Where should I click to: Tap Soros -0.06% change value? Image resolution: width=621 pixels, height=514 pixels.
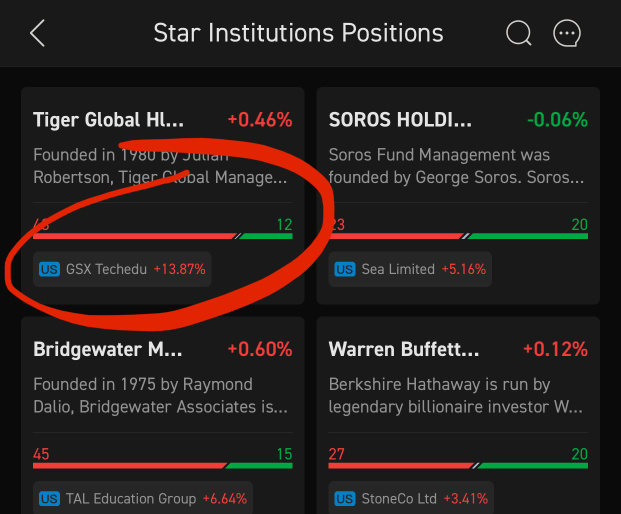[x=557, y=120]
